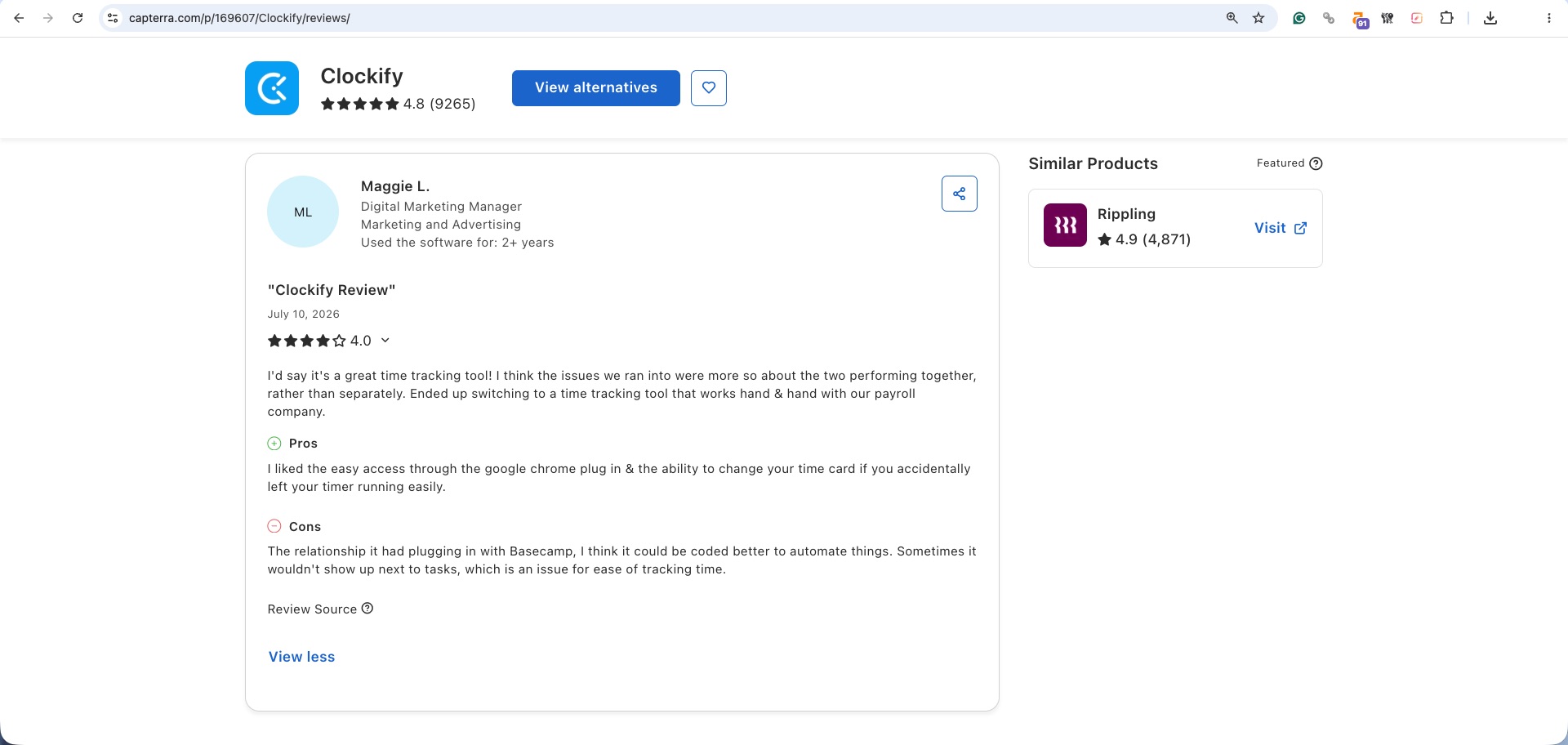Click the "Marketing and Advertising" industry text
The height and width of the screenshot is (745, 1568).
click(x=441, y=225)
